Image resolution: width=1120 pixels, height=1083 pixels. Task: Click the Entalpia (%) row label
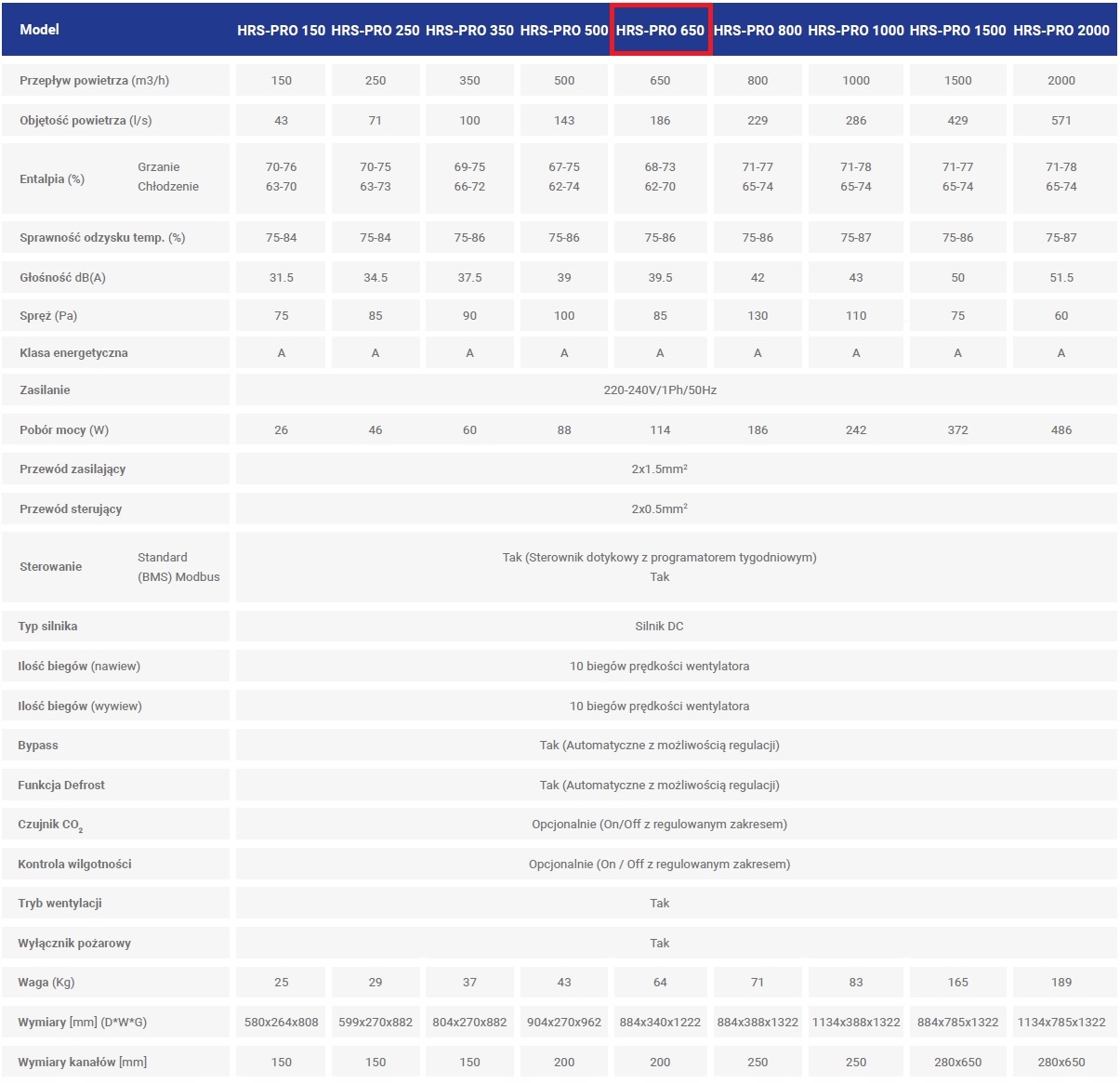[52, 178]
